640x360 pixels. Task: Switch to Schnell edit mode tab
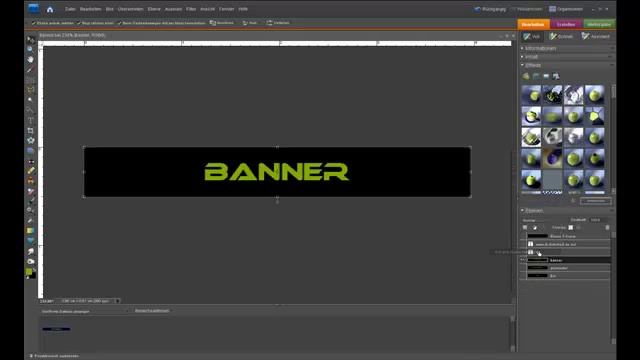point(562,36)
